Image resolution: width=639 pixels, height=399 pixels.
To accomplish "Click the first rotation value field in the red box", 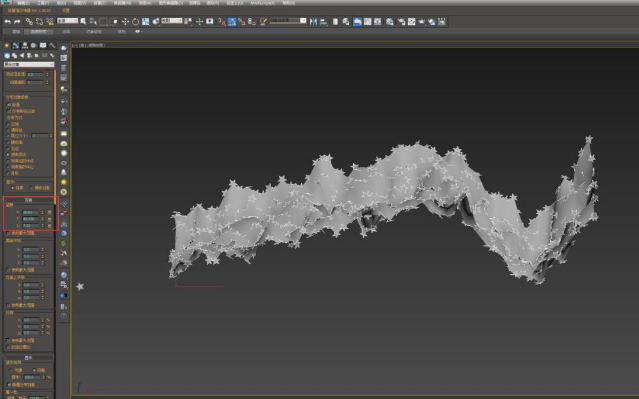I will (30, 212).
